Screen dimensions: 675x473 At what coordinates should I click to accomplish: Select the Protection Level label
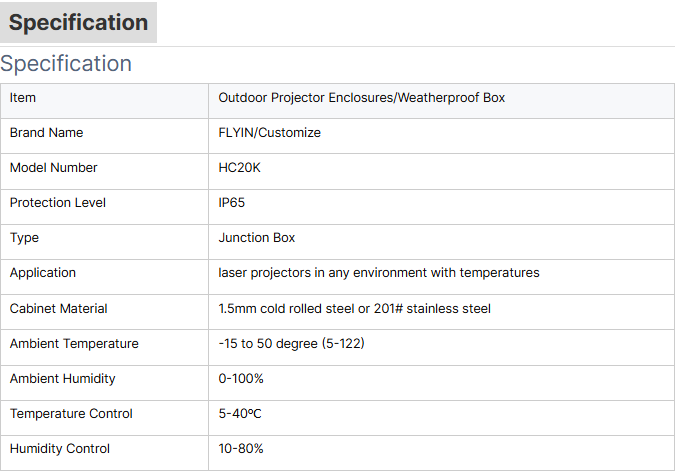[x=58, y=203]
